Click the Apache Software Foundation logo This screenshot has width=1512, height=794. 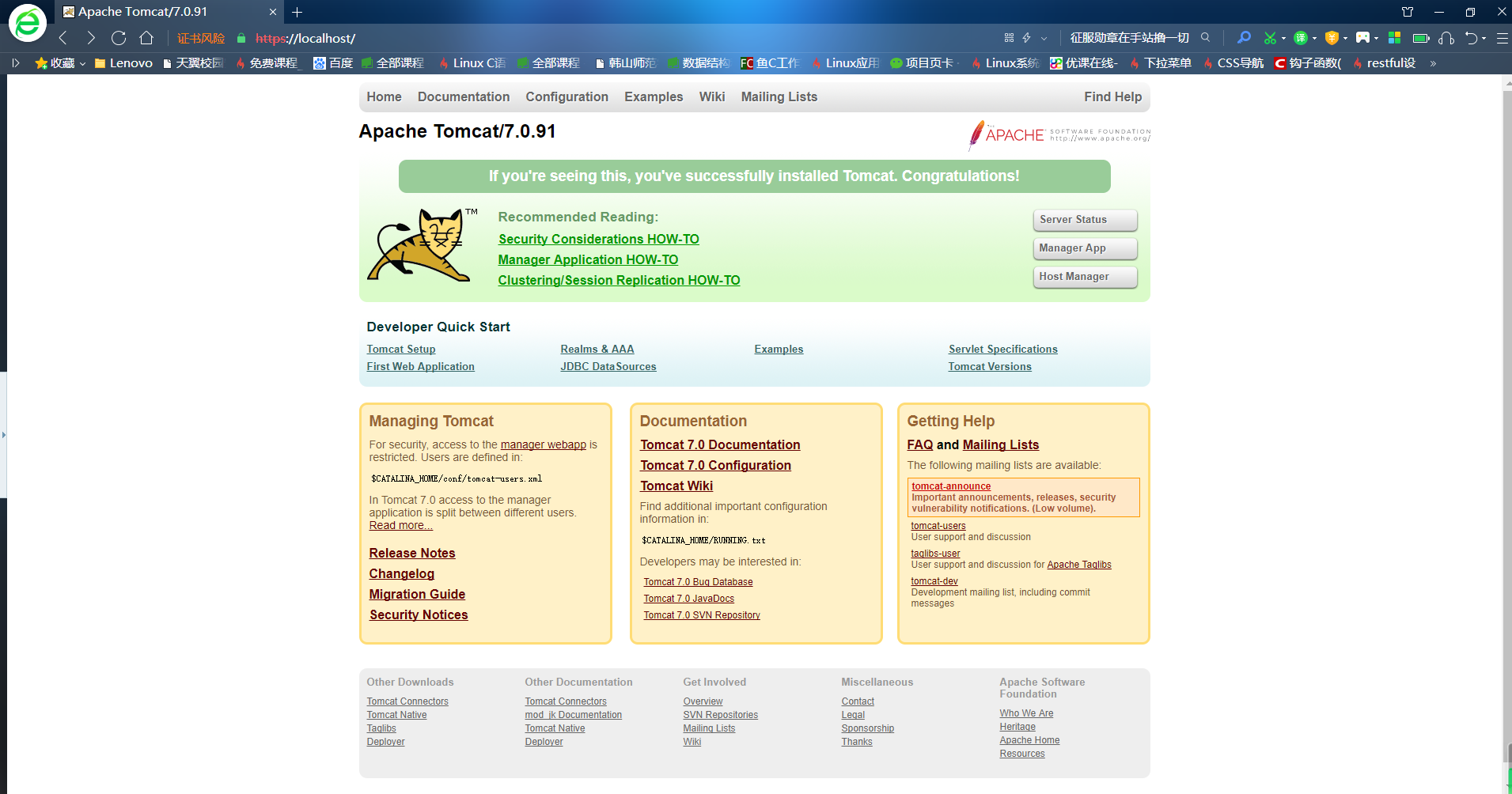pyautogui.click(x=1059, y=135)
